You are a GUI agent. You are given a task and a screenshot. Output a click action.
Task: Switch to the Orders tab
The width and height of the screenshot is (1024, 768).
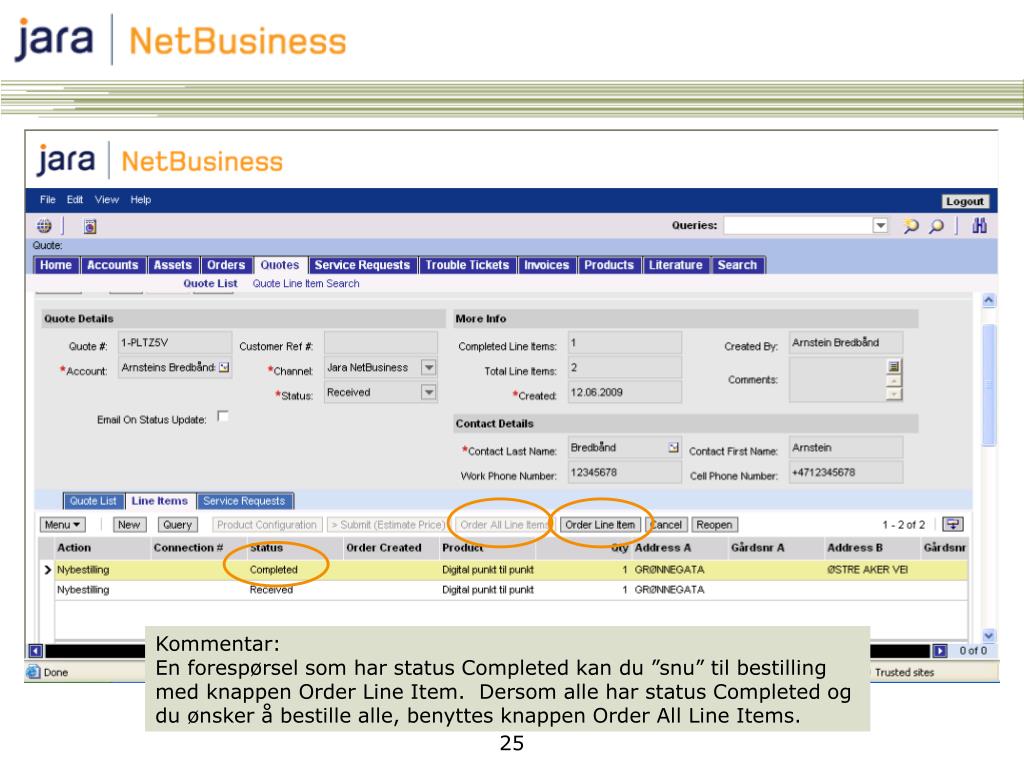click(x=226, y=265)
